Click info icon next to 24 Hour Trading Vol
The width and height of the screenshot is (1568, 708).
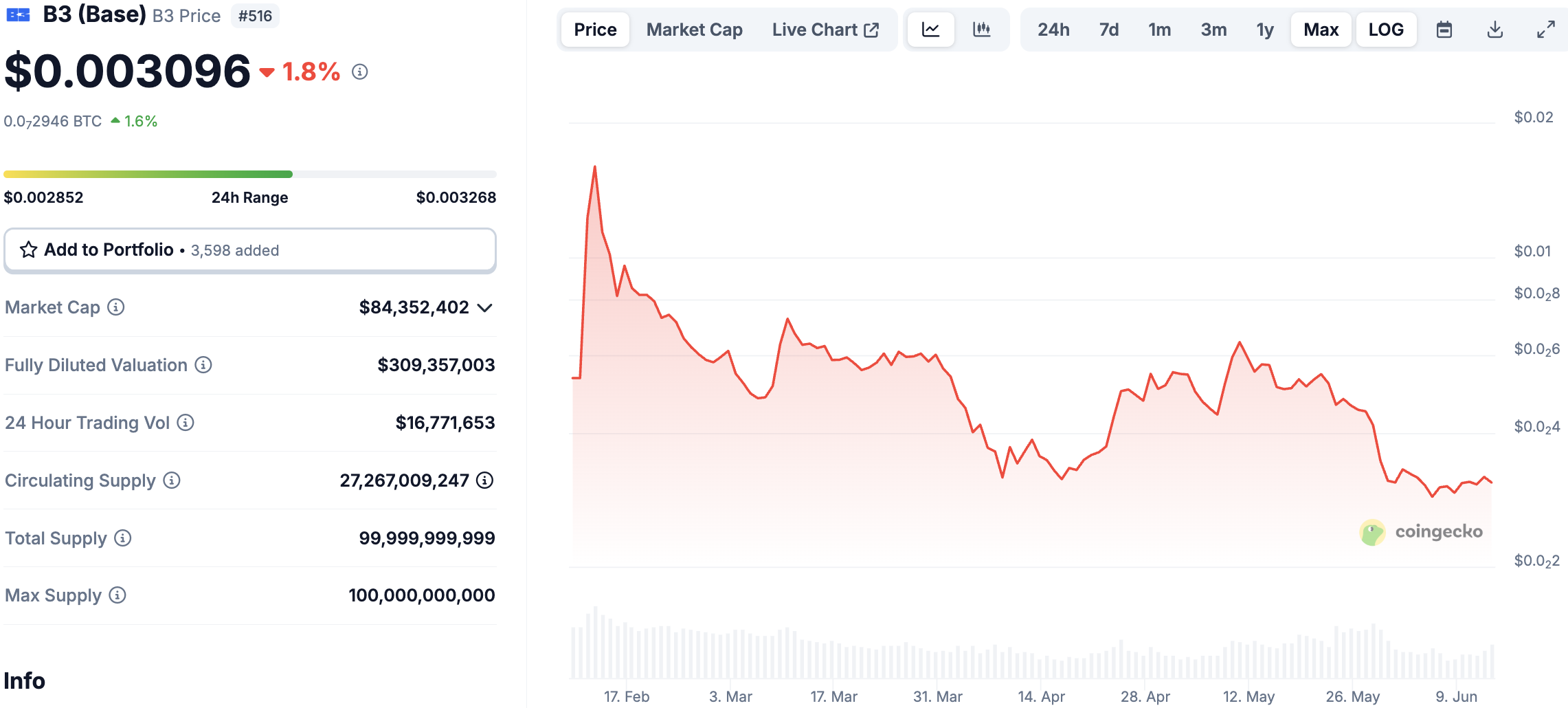[186, 423]
